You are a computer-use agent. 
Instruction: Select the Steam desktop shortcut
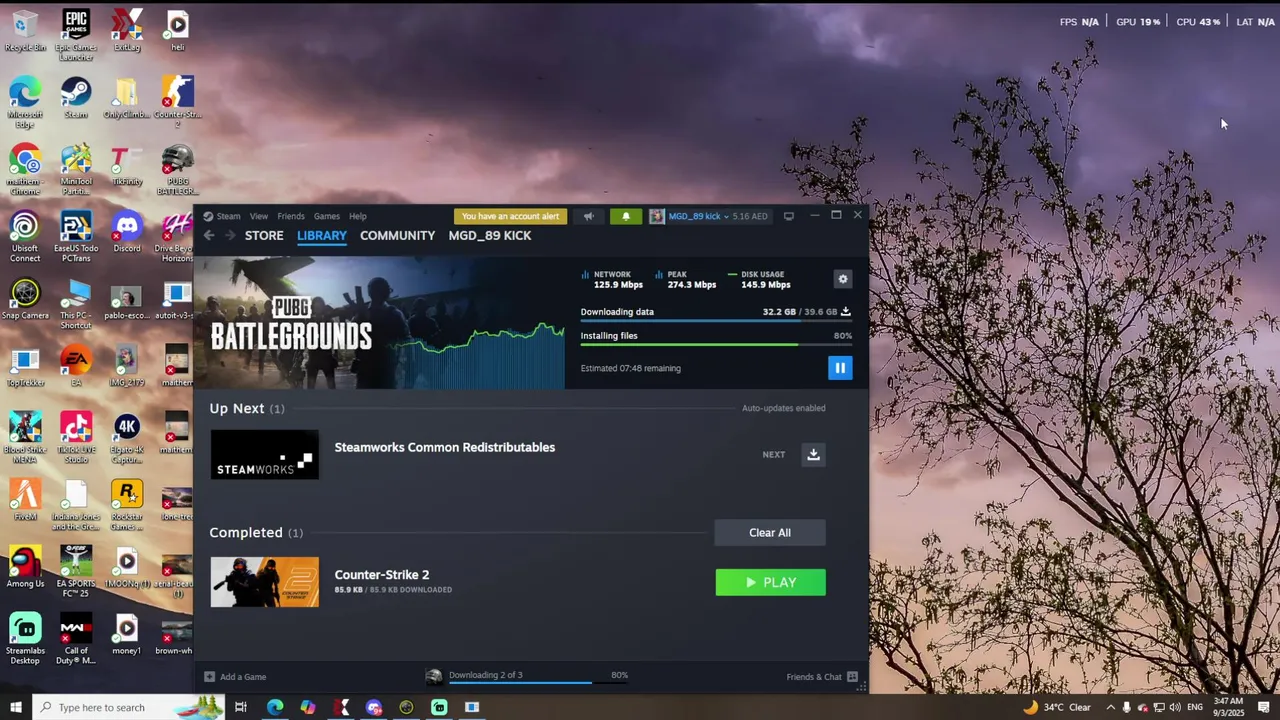(76, 98)
